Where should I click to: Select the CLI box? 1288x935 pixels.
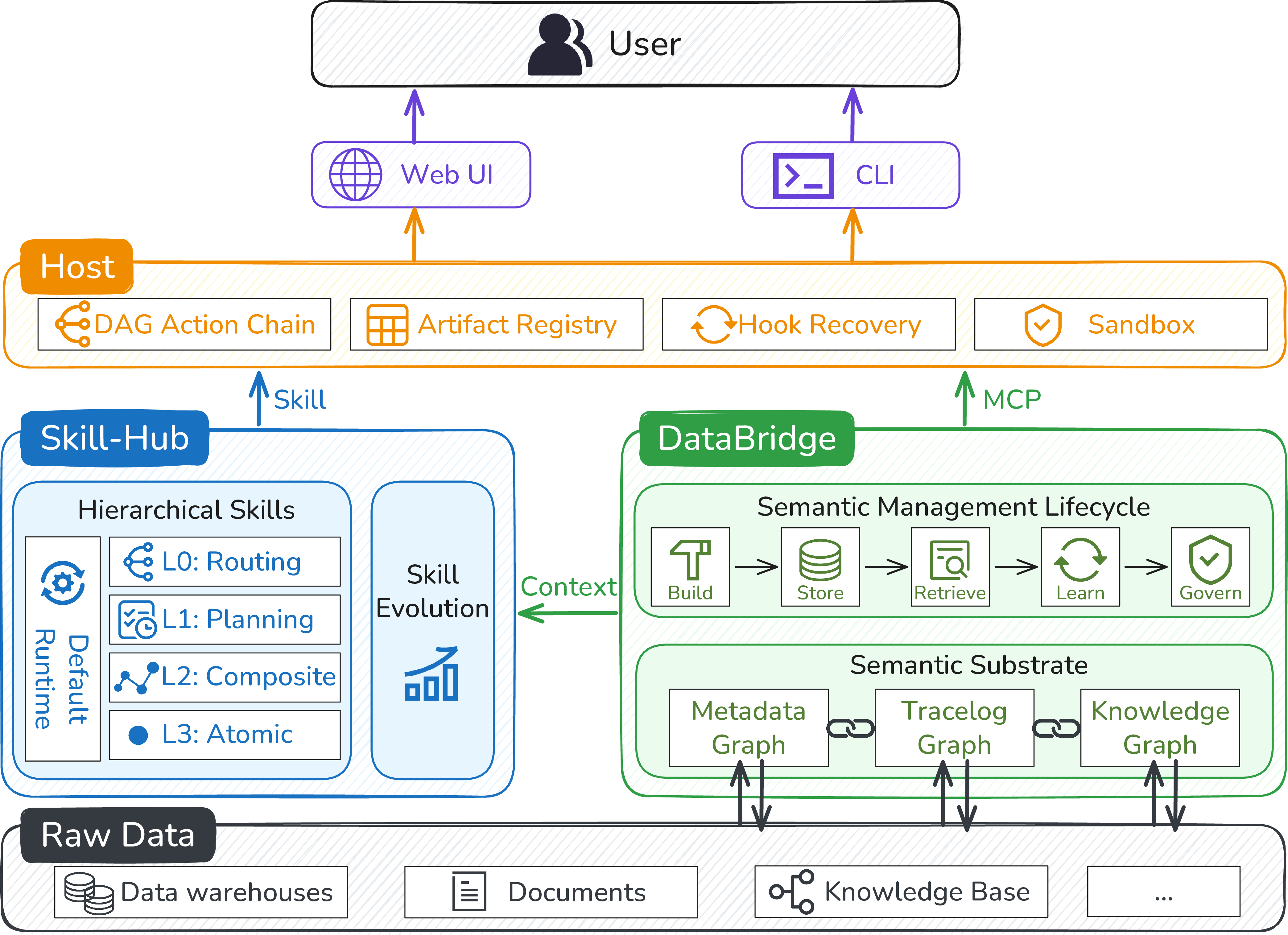click(x=851, y=175)
